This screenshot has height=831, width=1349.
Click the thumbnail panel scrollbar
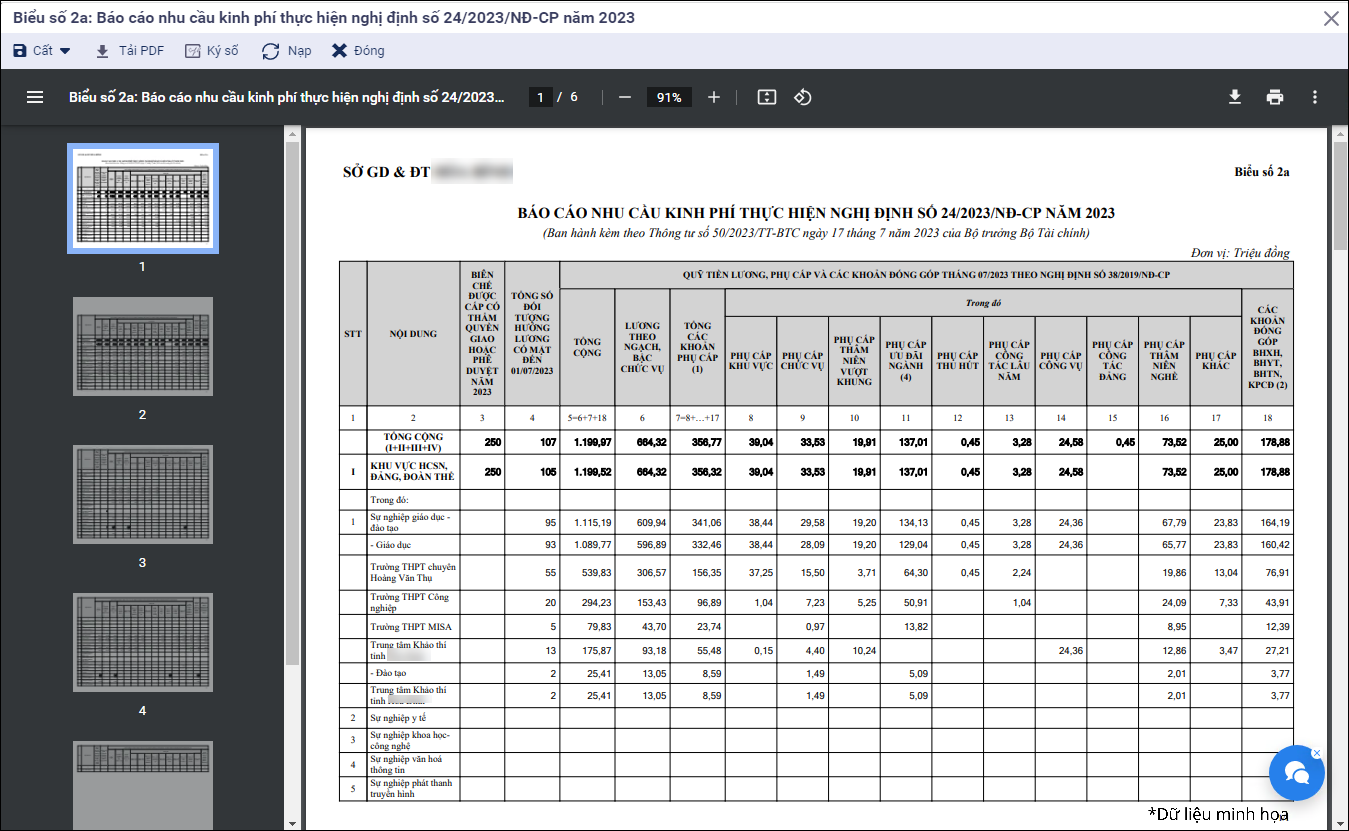[x=292, y=403]
